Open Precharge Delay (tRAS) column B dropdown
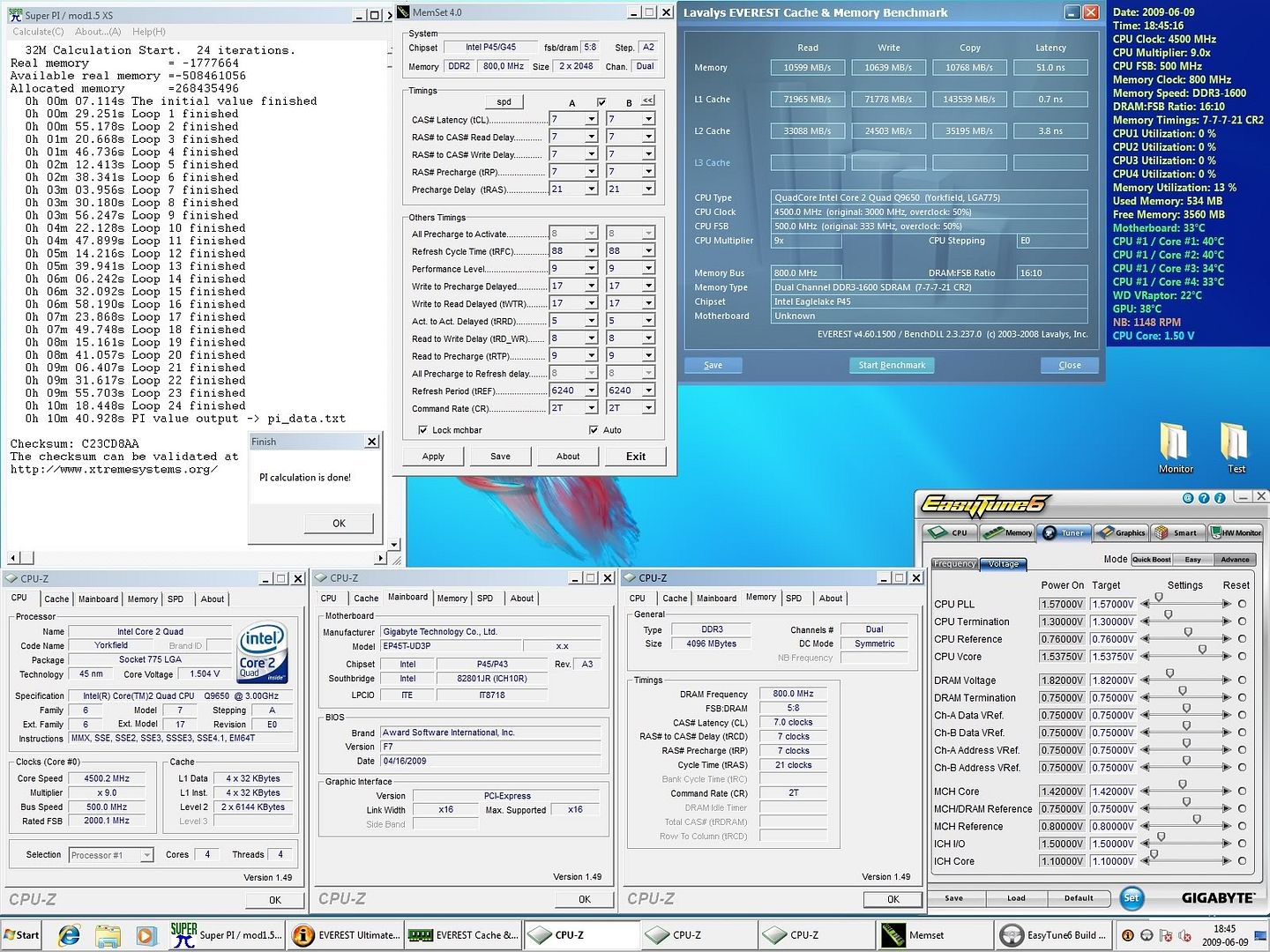This screenshot has width=1270, height=952. (x=648, y=189)
